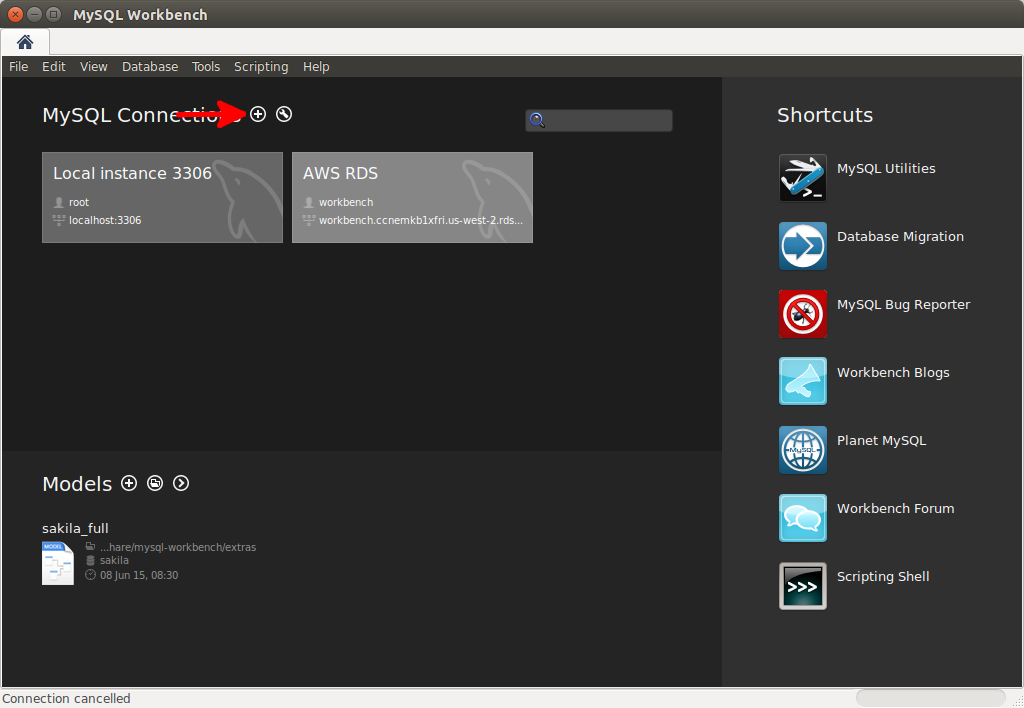This screenshot has height=708, width=1024.
Task: Open the manage connections wrench icon
Action: 284,114
